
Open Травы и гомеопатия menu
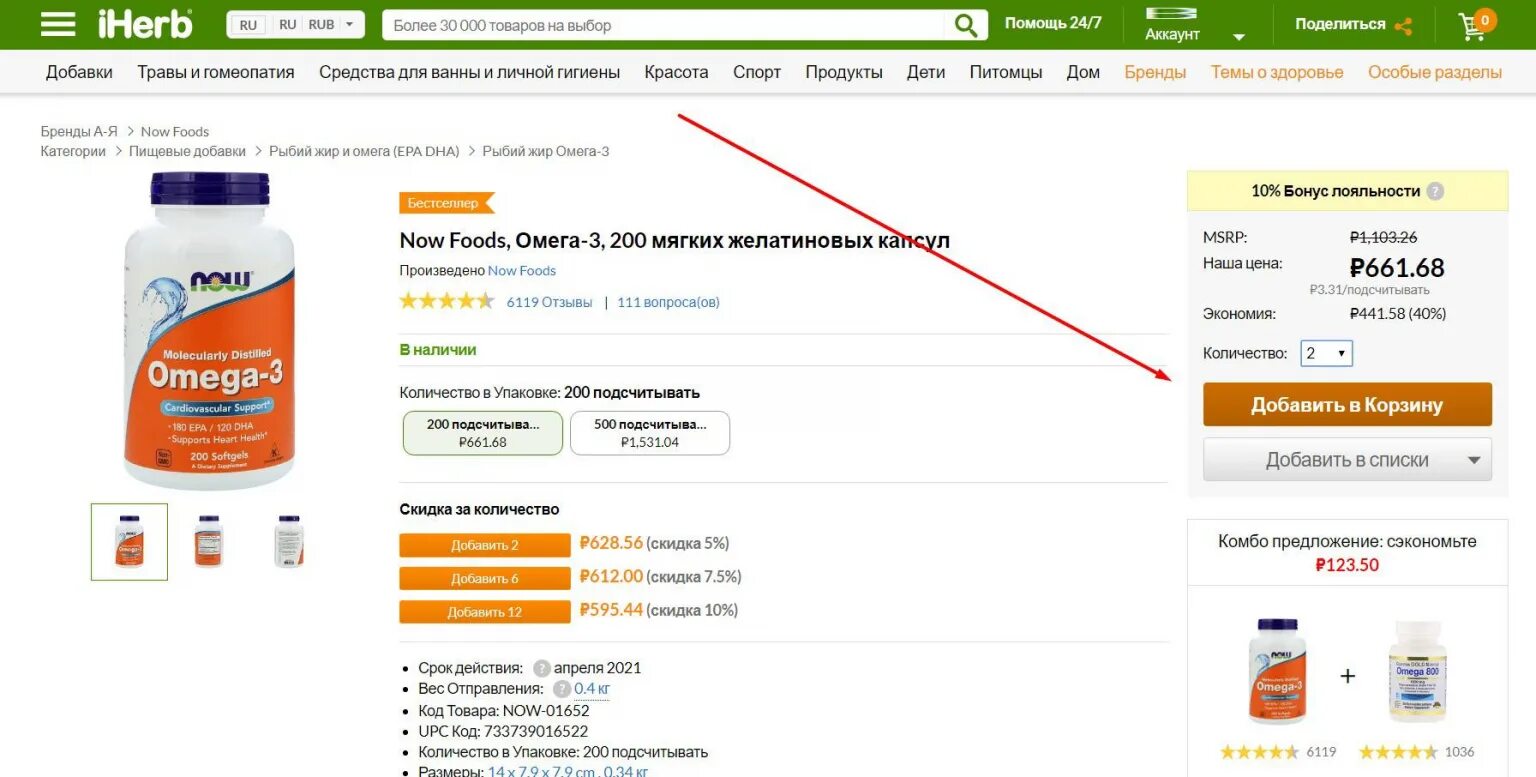[x=216, y=72]
